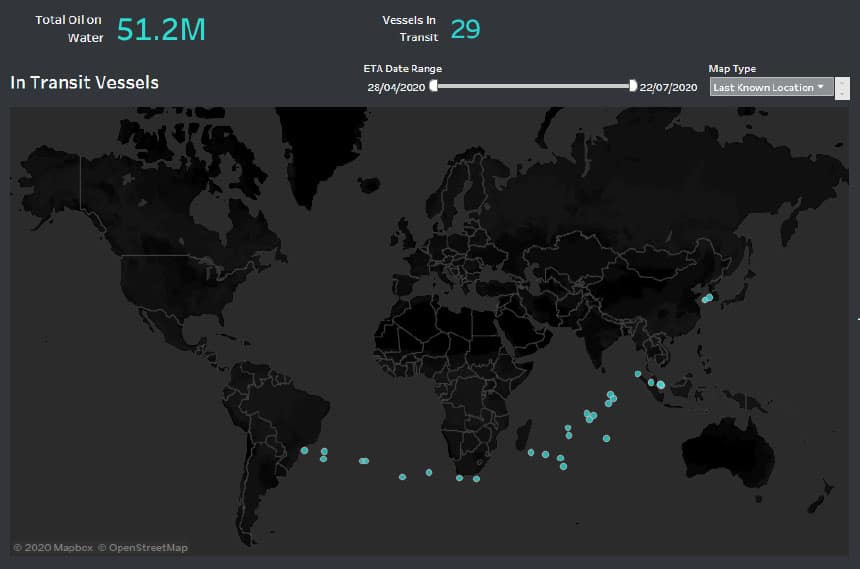Select the 28/04/2020 start date value
This screenshot has height=569, width=860.
[396, 87]
